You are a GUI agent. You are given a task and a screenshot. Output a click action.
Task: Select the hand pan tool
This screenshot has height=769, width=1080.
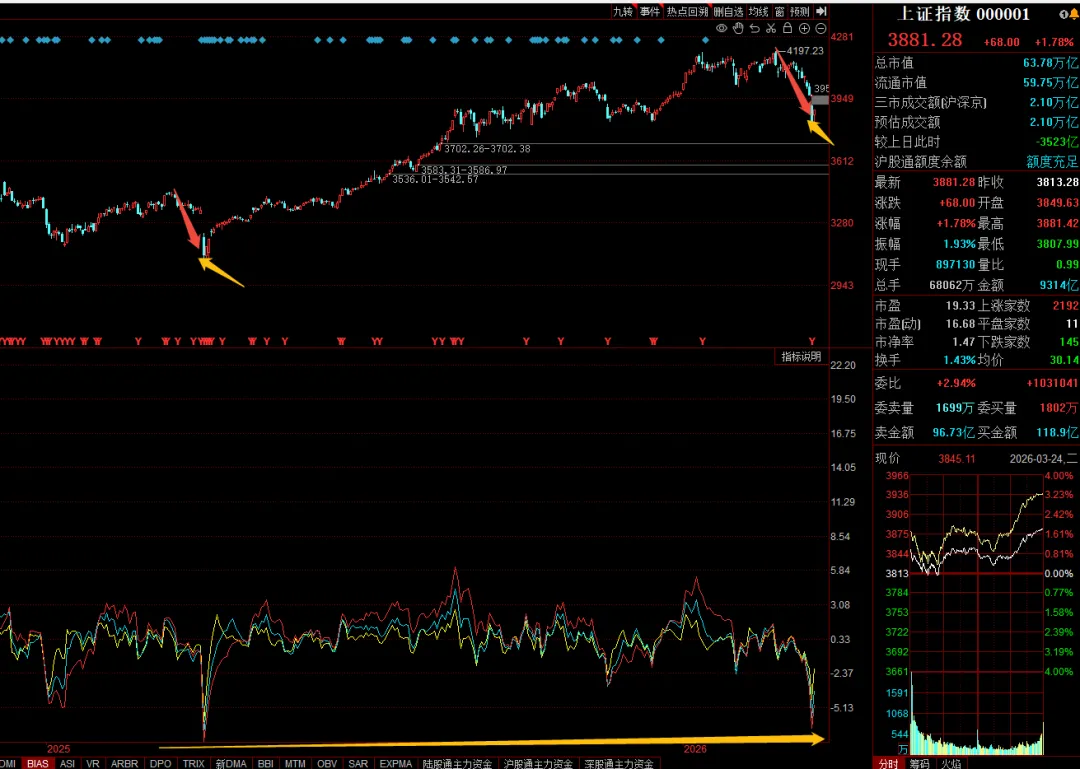click(738, 28)
